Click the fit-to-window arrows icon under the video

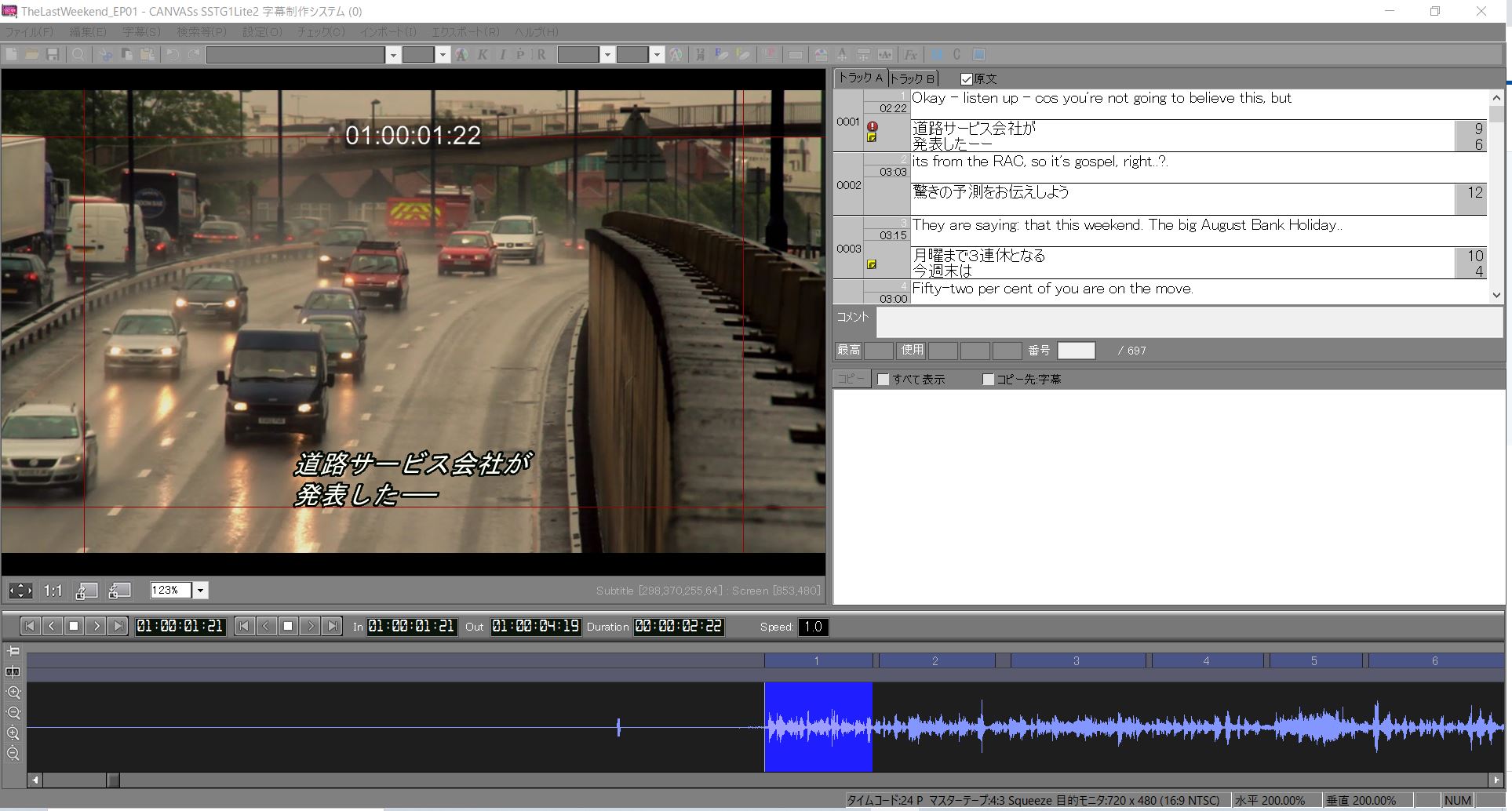click(x=20, y=591)
